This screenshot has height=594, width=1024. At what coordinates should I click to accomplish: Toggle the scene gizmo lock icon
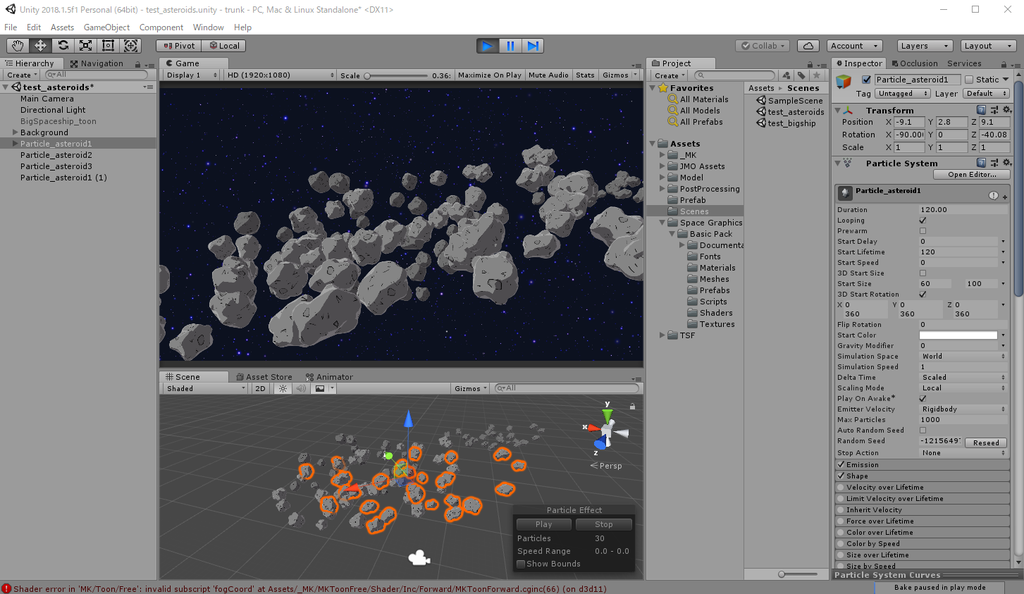(x=632, y=407)
